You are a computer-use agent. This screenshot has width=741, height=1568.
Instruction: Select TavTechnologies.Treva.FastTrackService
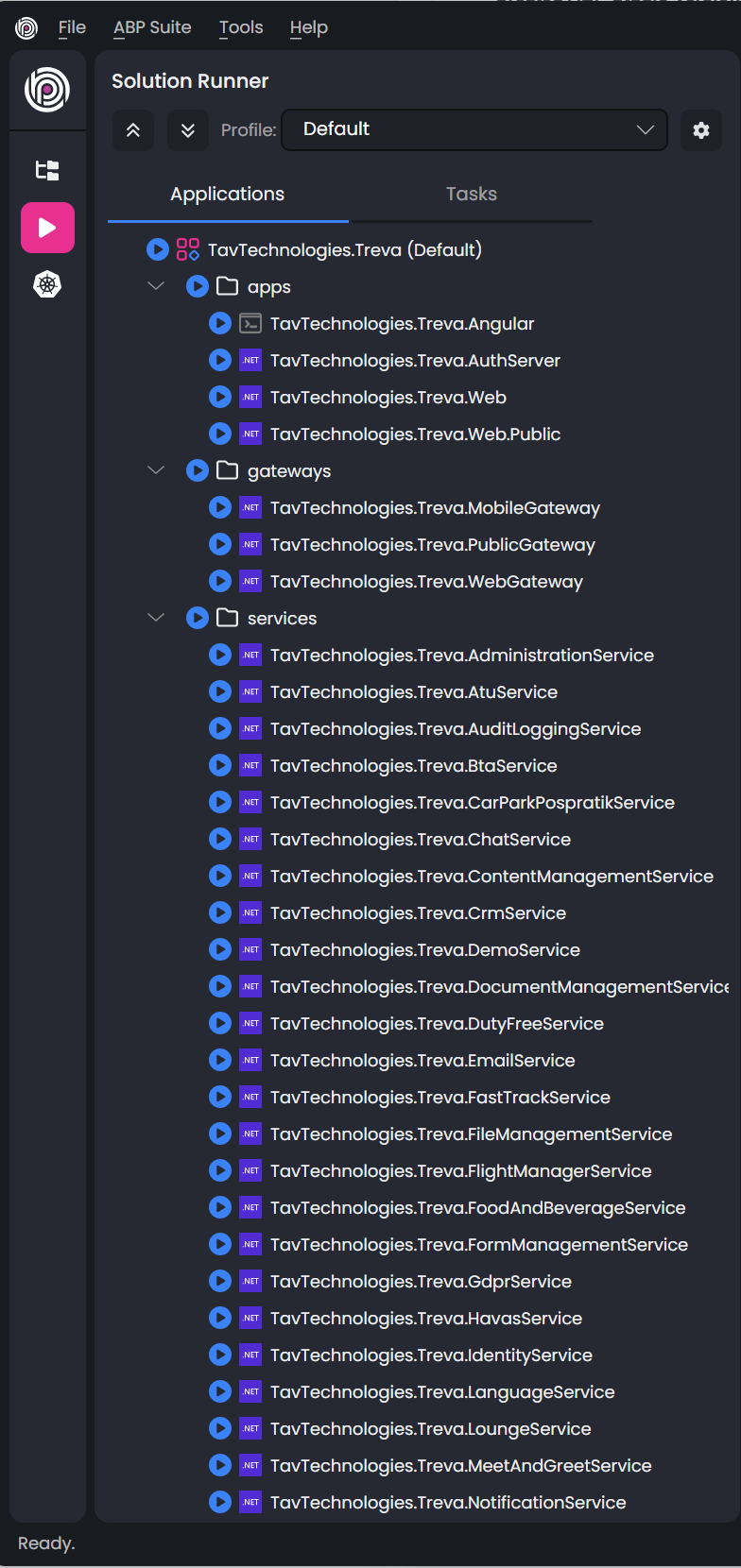pos(440,1097)
